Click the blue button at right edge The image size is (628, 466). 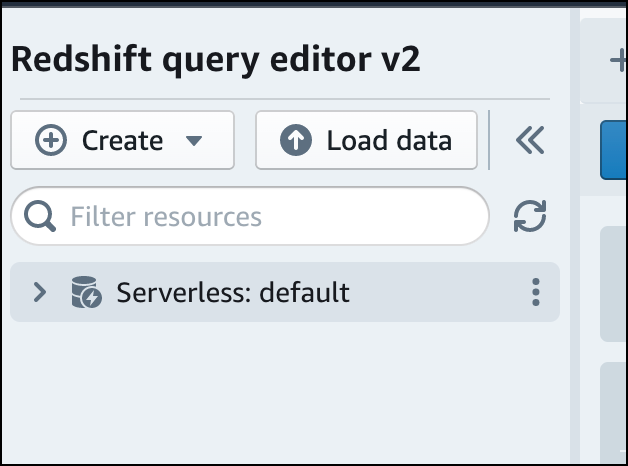point(613,150)
